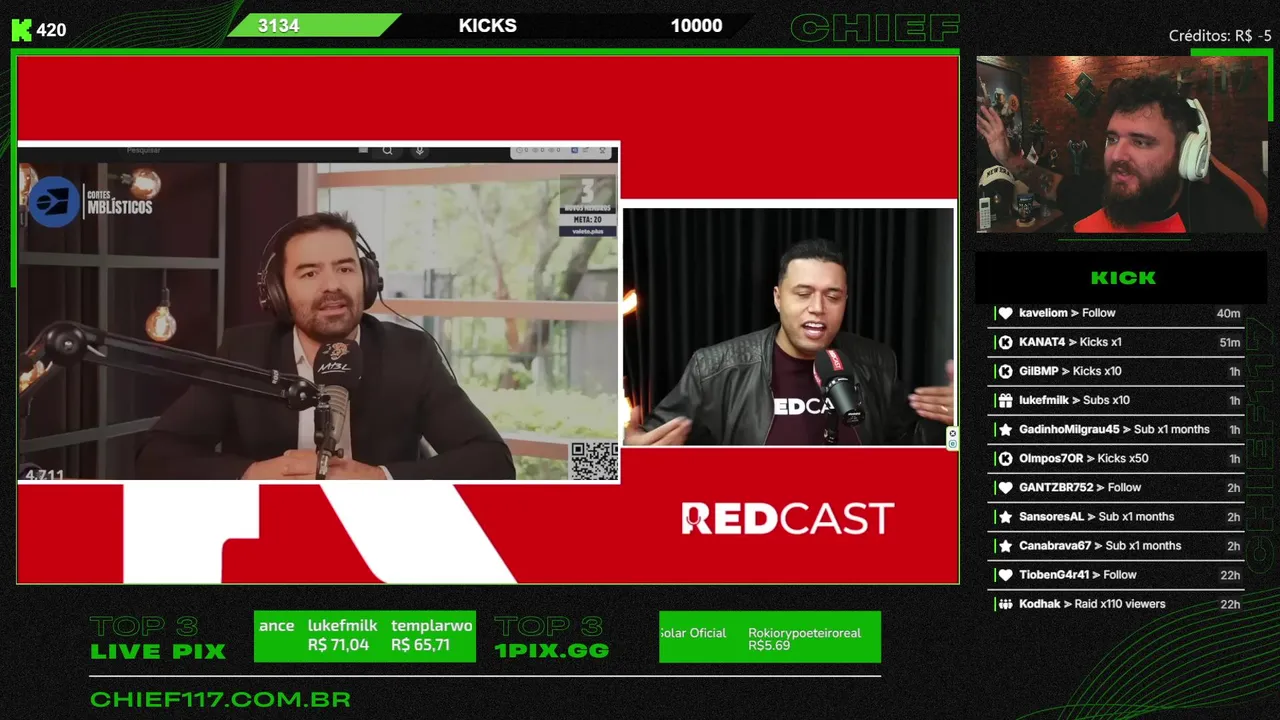Image resolution: width=1280 pixels, height=720 pixels.
Task: Click the 40m timestamp on kaveliom row
Action: click(1228, 313)
